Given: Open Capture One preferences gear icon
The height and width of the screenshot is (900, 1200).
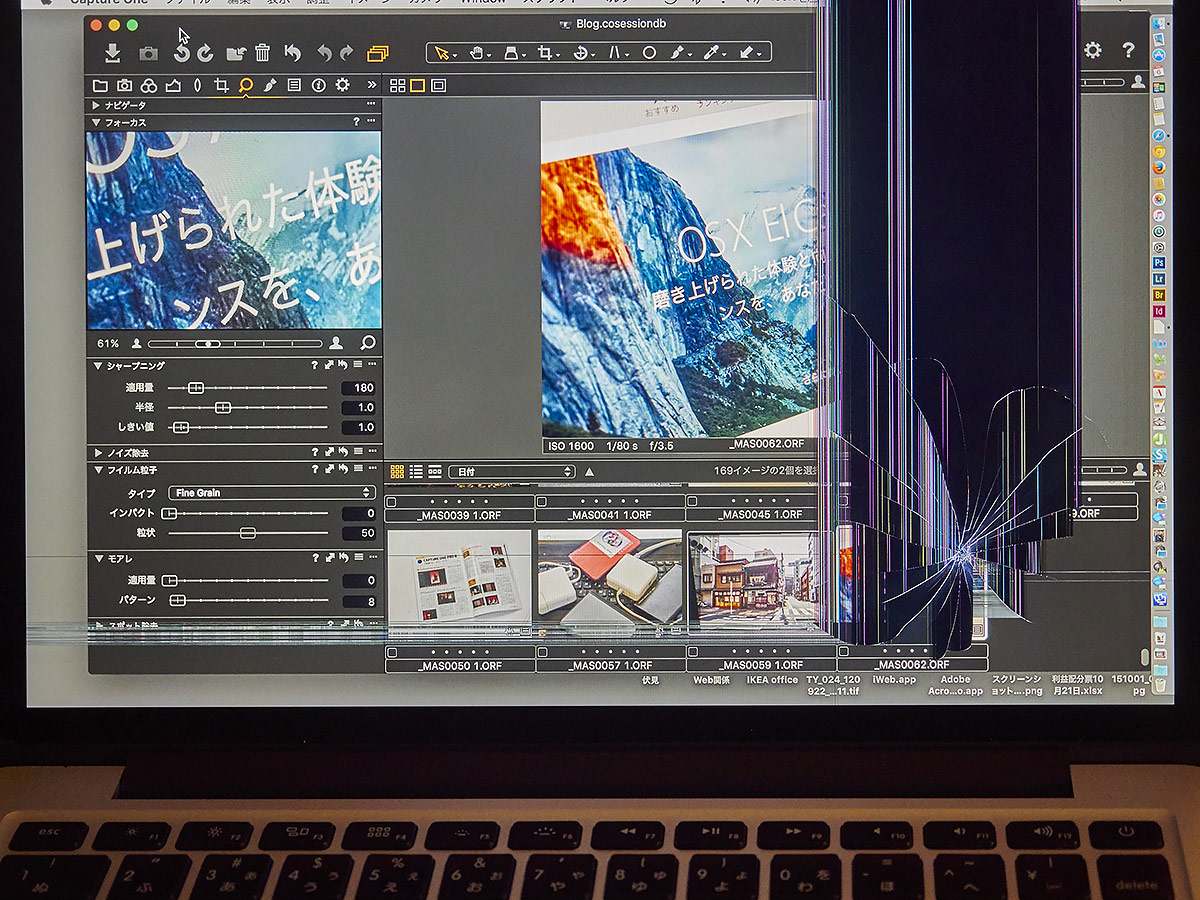Looking at the screenshot, I should [x=1093, y=50].
